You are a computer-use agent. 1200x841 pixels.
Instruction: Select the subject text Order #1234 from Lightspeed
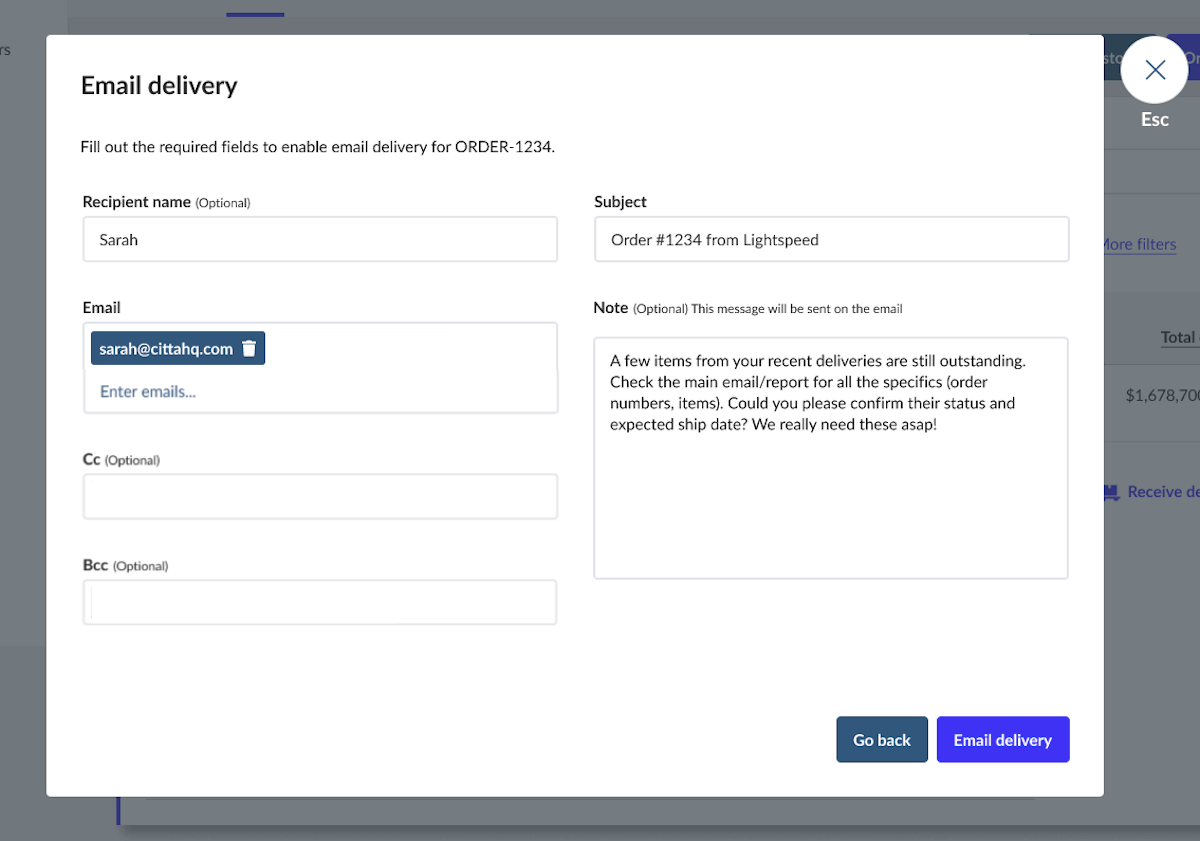click(716, 239)
